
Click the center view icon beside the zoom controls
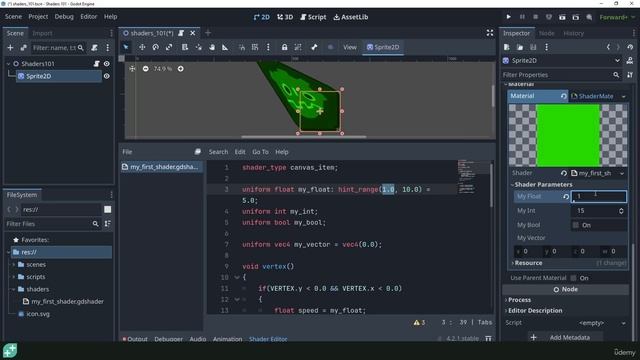click(132, 69)
